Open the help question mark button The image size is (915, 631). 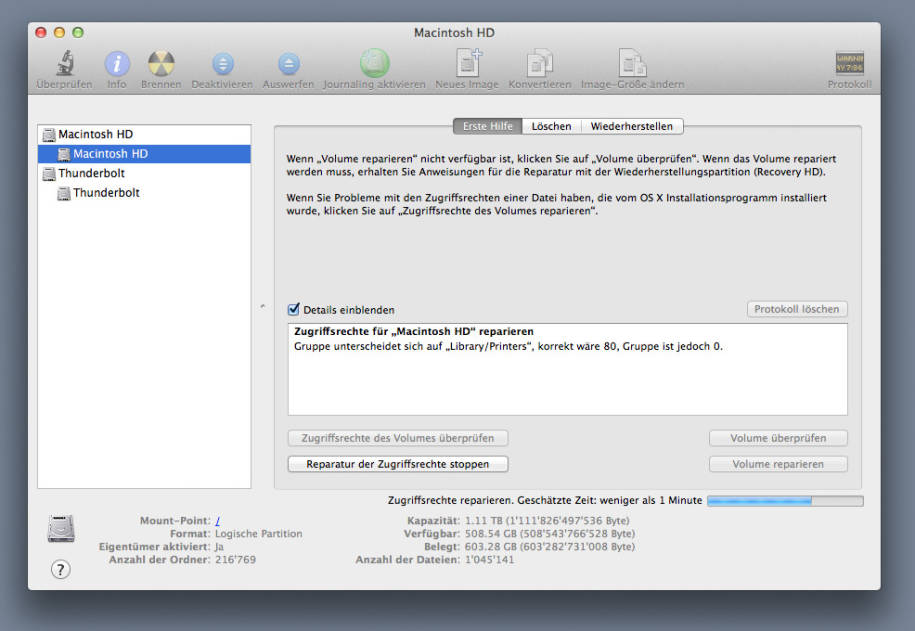pos(61,569)
